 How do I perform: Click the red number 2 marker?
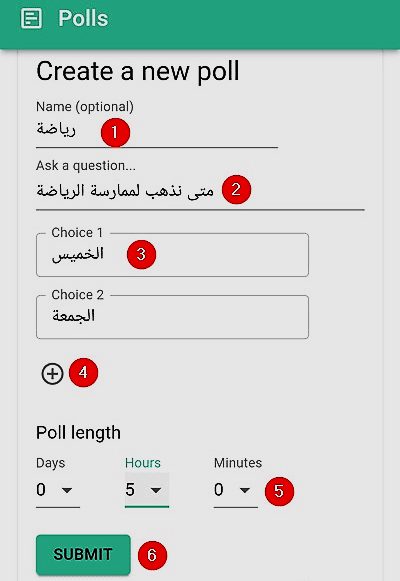pyautogui.click(x=236, y=189)
